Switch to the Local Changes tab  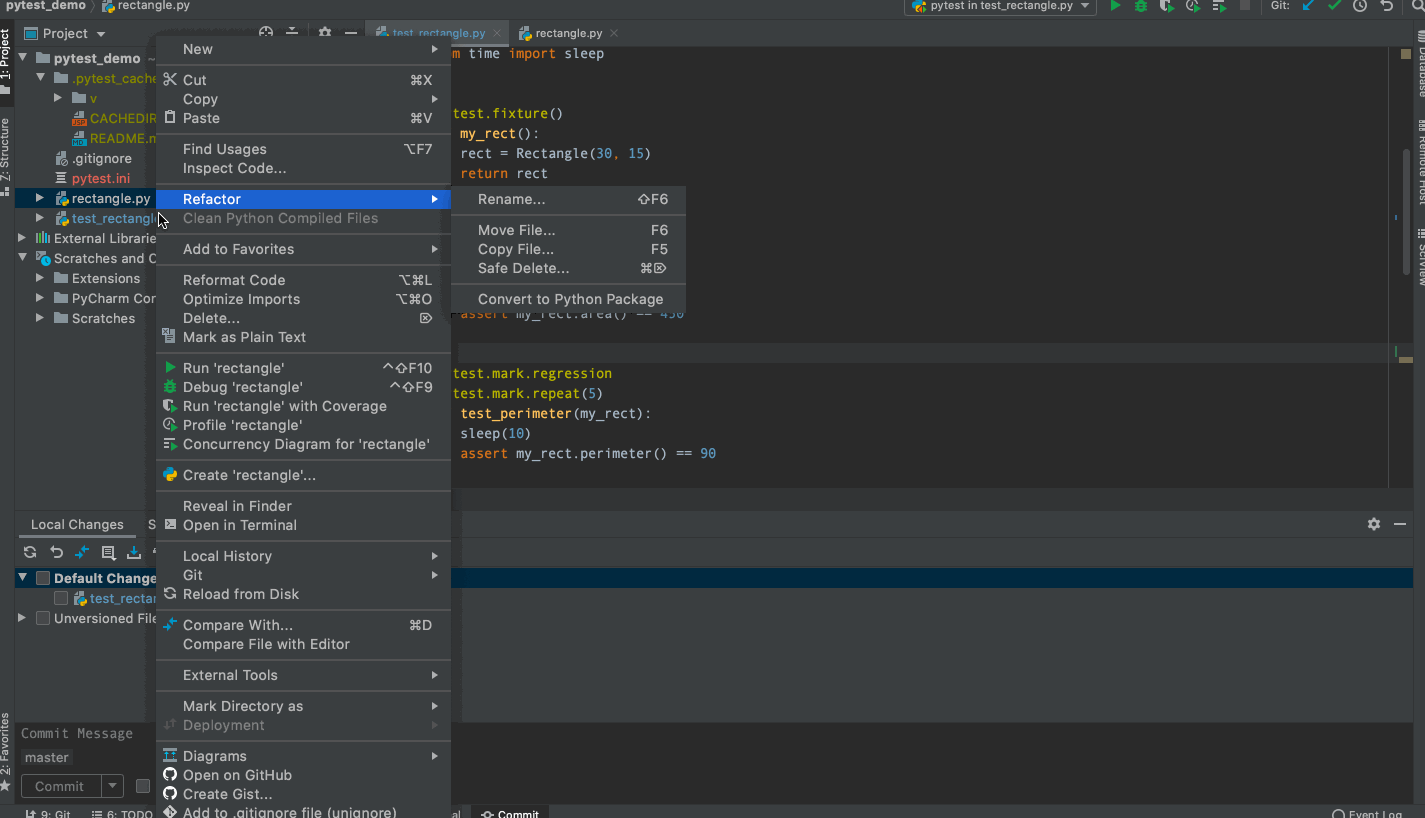[77, 524]
